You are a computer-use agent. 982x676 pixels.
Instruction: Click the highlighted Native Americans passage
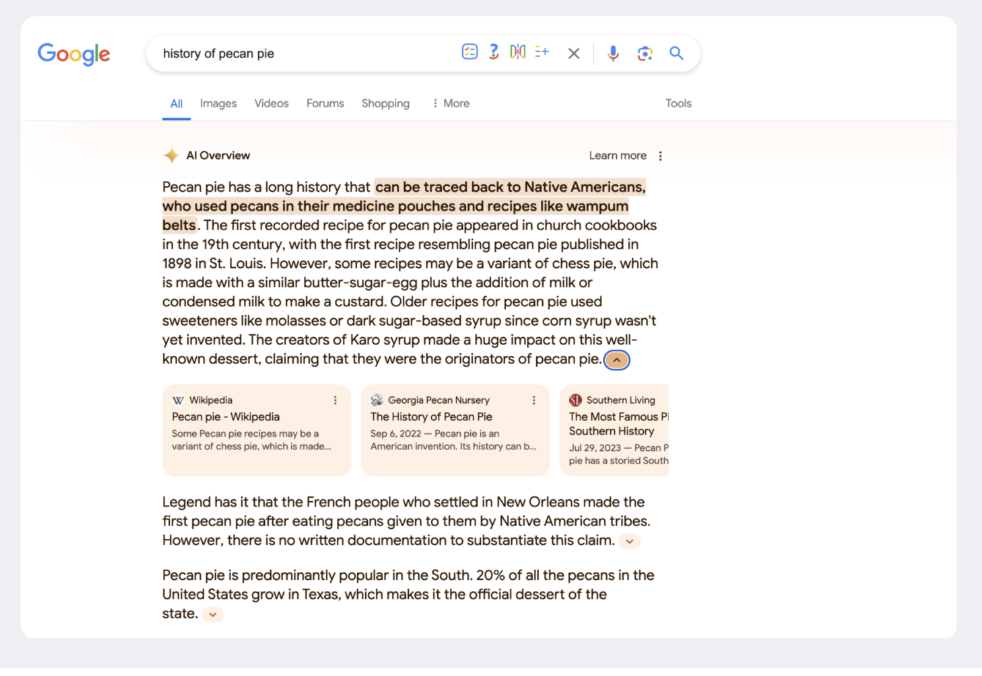404,206
